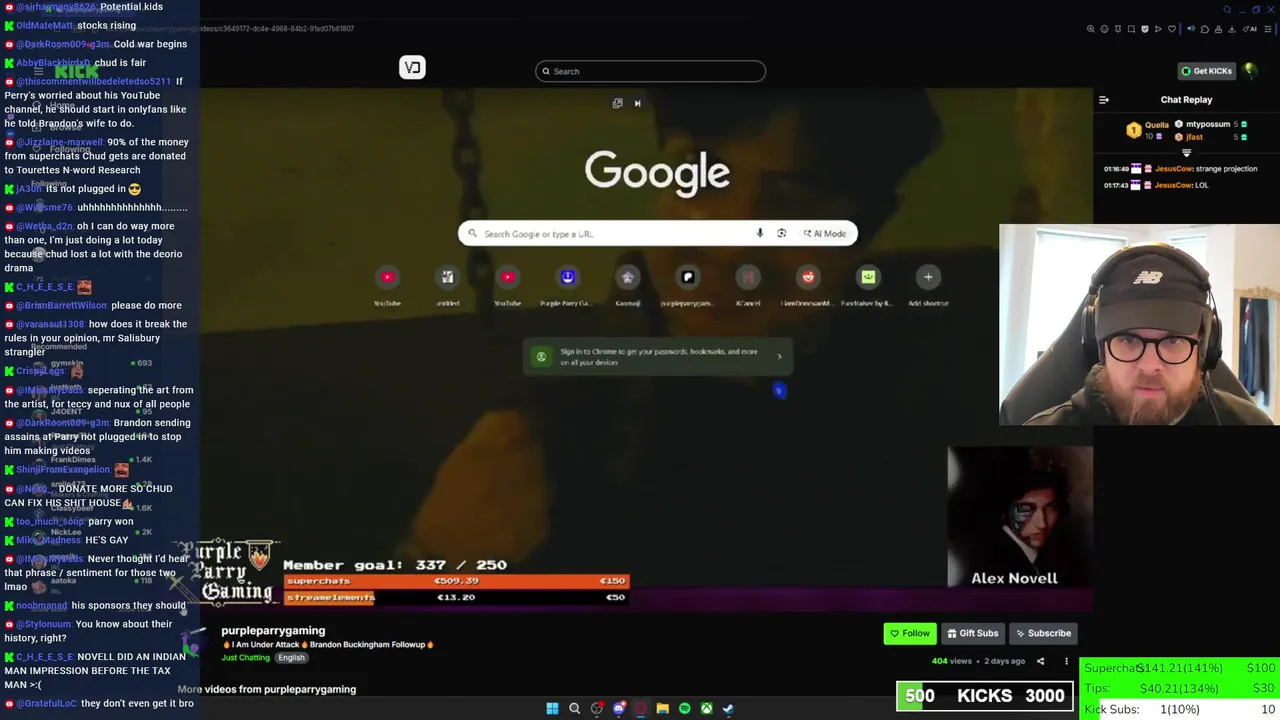Click the browser pin toolbar icon
Image resolution: width=1280 pixels, height=720 pixels.
click(x=1118, y=29)
